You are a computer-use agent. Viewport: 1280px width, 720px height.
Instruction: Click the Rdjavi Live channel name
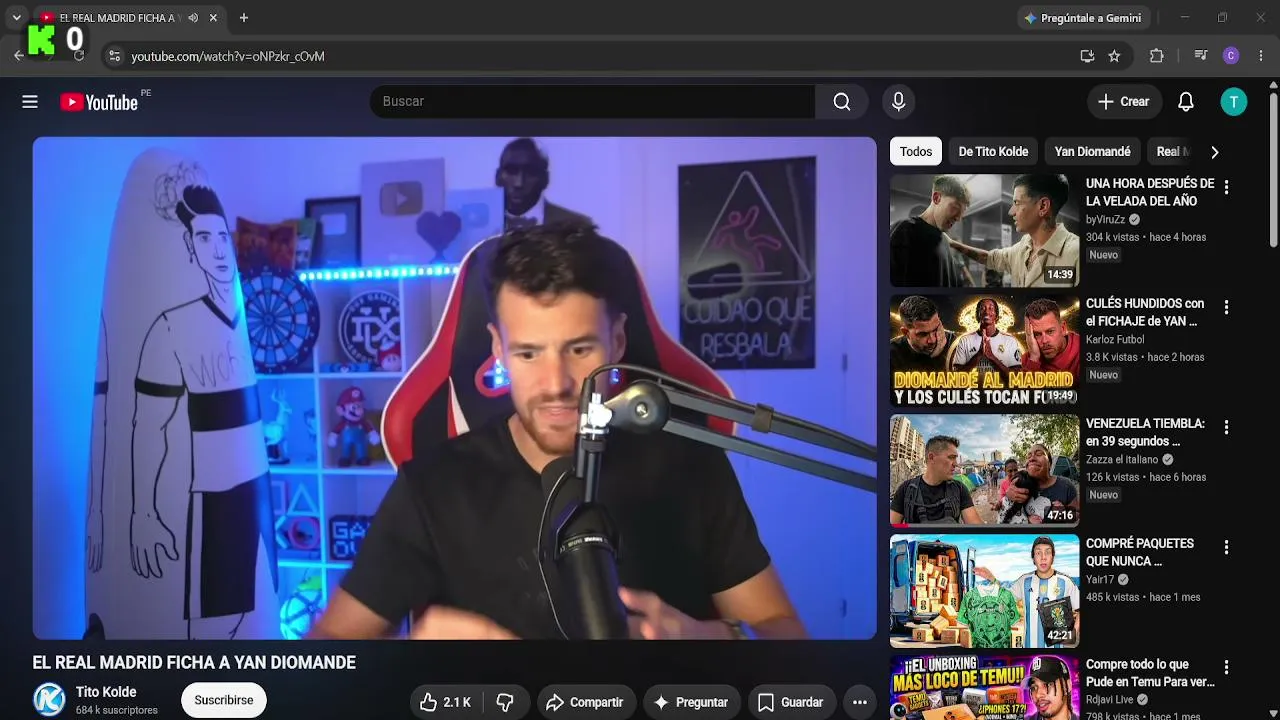click(x=1110, y=700)
